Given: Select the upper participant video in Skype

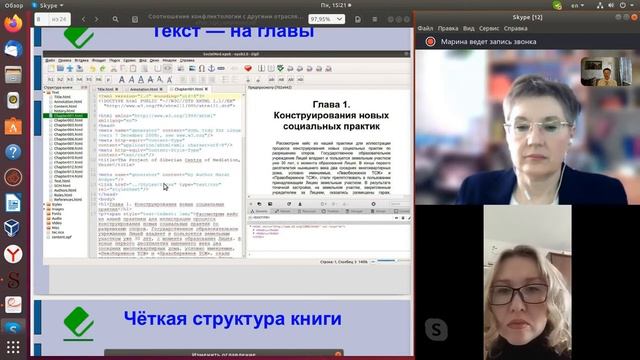Looking at the screenshot, I should tap(527, 127).
